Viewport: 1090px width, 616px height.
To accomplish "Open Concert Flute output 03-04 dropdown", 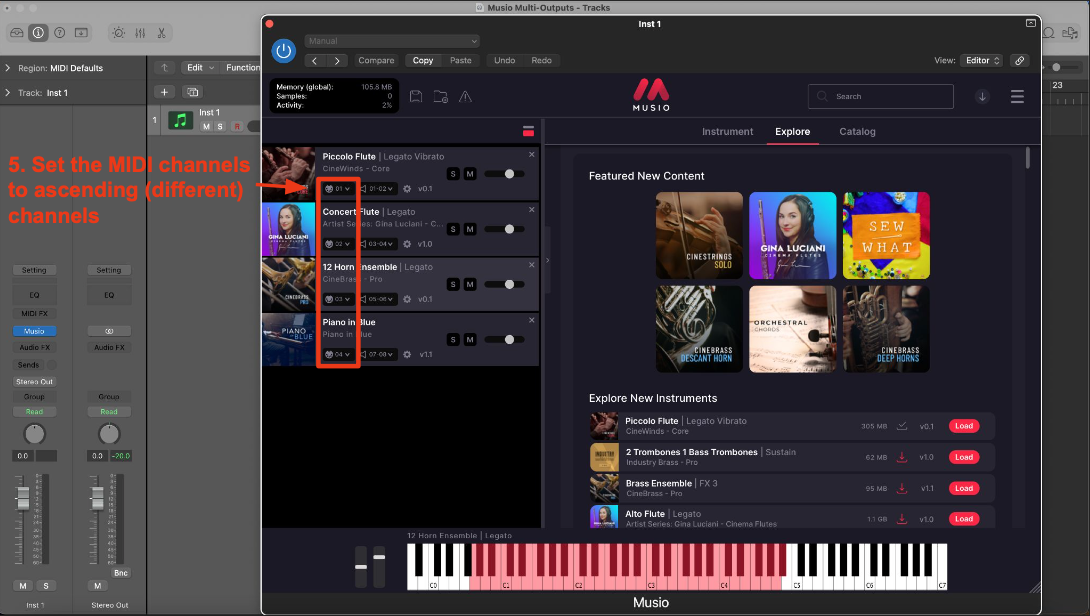I will tap(377, 244).
